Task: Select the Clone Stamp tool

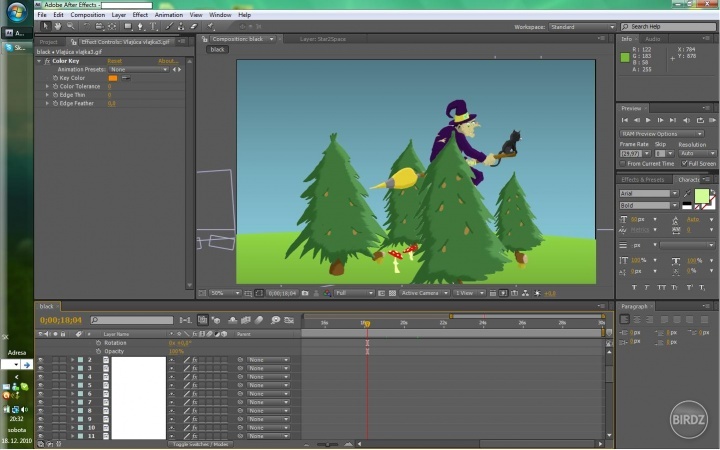Action: click(181, 26)
